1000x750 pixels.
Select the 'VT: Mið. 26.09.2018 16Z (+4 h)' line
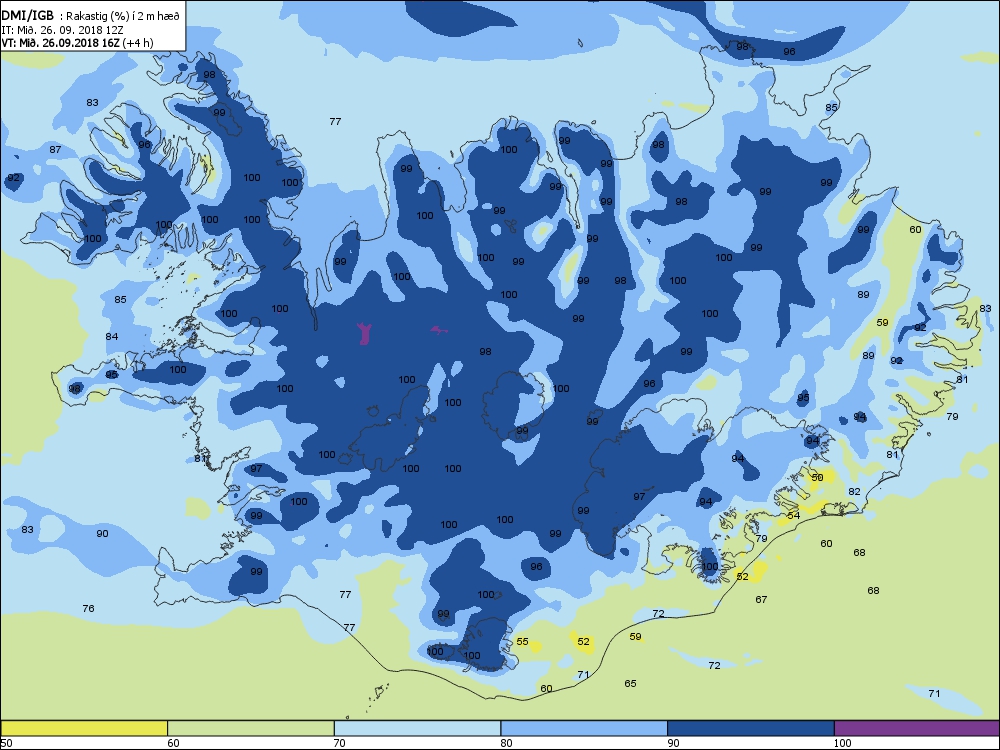point(77,43)
